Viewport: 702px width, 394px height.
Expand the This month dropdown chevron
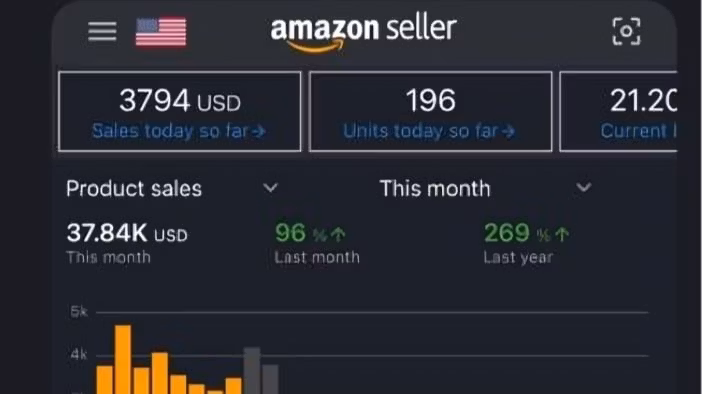click(584, 187)
